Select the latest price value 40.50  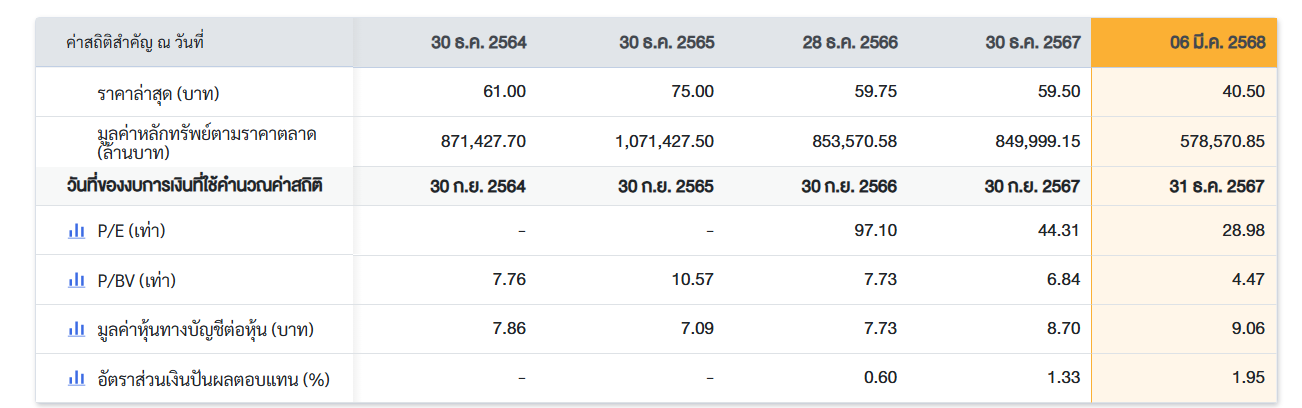(x=1244, y=91)
